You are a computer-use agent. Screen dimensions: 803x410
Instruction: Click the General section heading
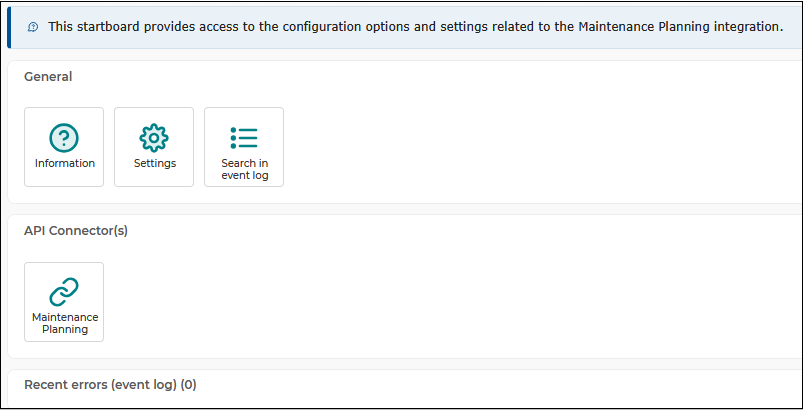48,77
